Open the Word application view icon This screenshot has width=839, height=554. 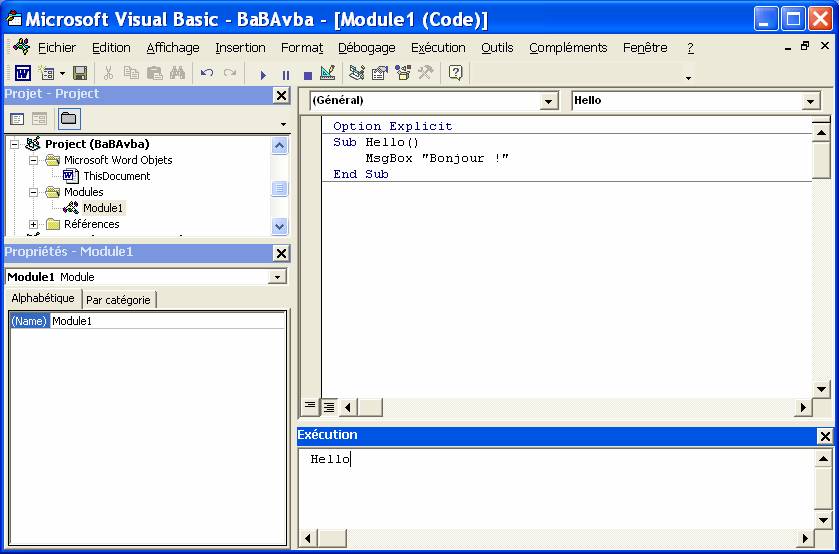coord(22,73)
